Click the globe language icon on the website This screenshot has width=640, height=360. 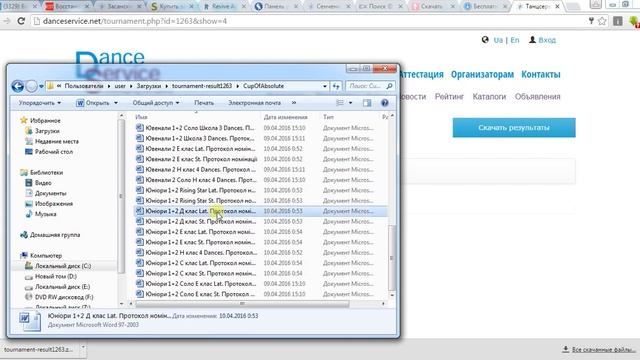point(485,40)
